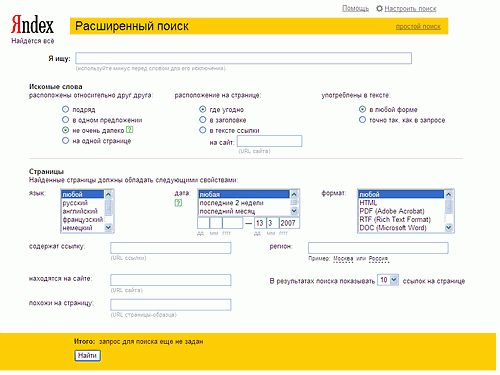Click format list scroll down arrow
This screenshot has height=375, width=500.
(x=449, y=228)
